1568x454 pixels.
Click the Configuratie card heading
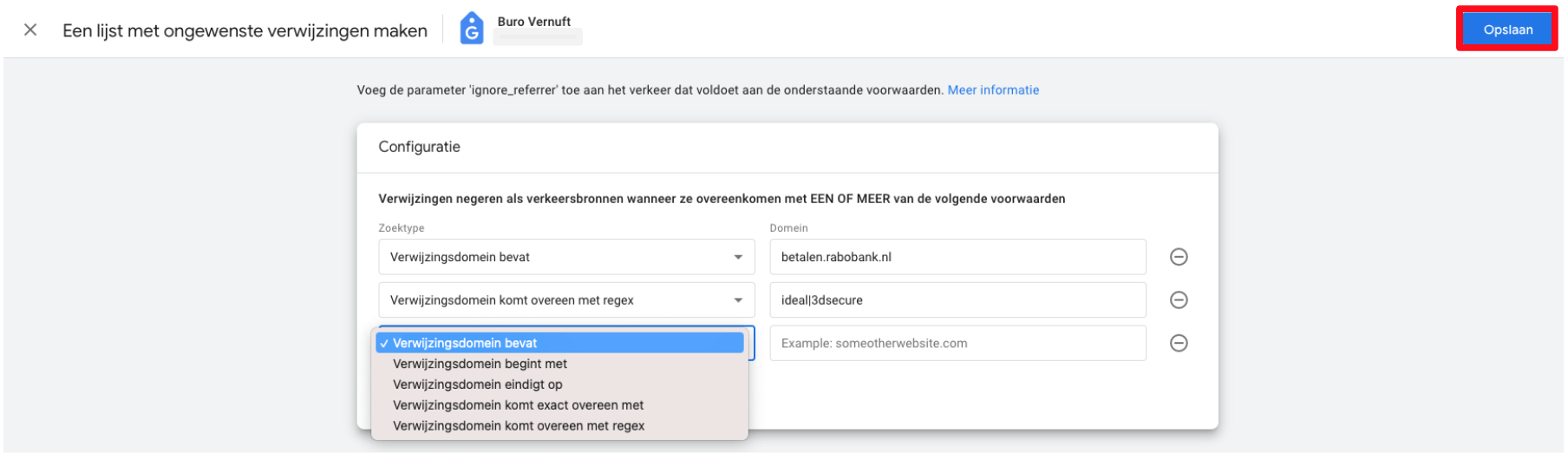pos(419,147)
